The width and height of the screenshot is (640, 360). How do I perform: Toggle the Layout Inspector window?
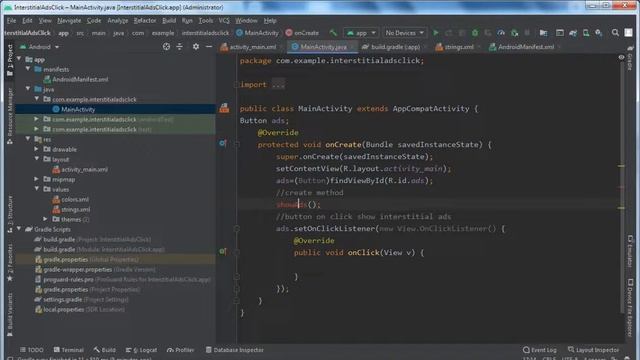click(x=593, y=350)
